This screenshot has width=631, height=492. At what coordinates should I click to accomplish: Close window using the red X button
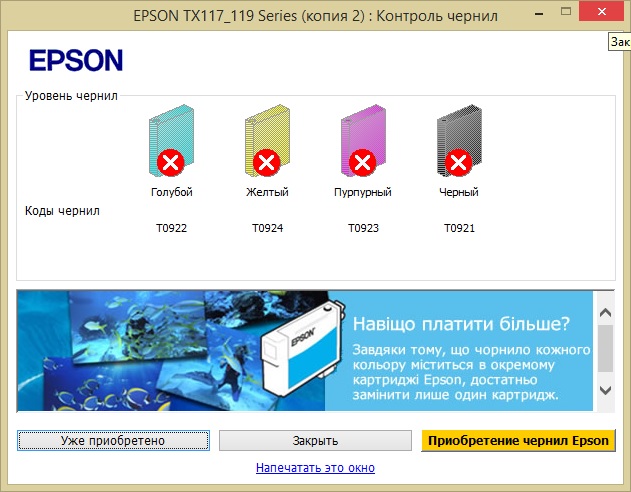click(602, 12)
